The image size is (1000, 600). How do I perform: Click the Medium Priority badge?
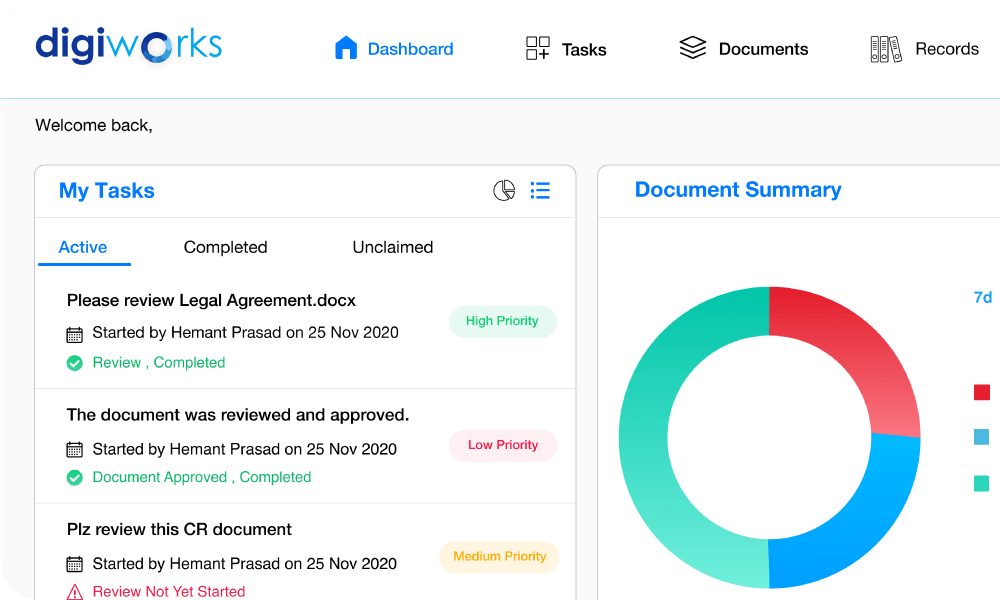point(499,557)
